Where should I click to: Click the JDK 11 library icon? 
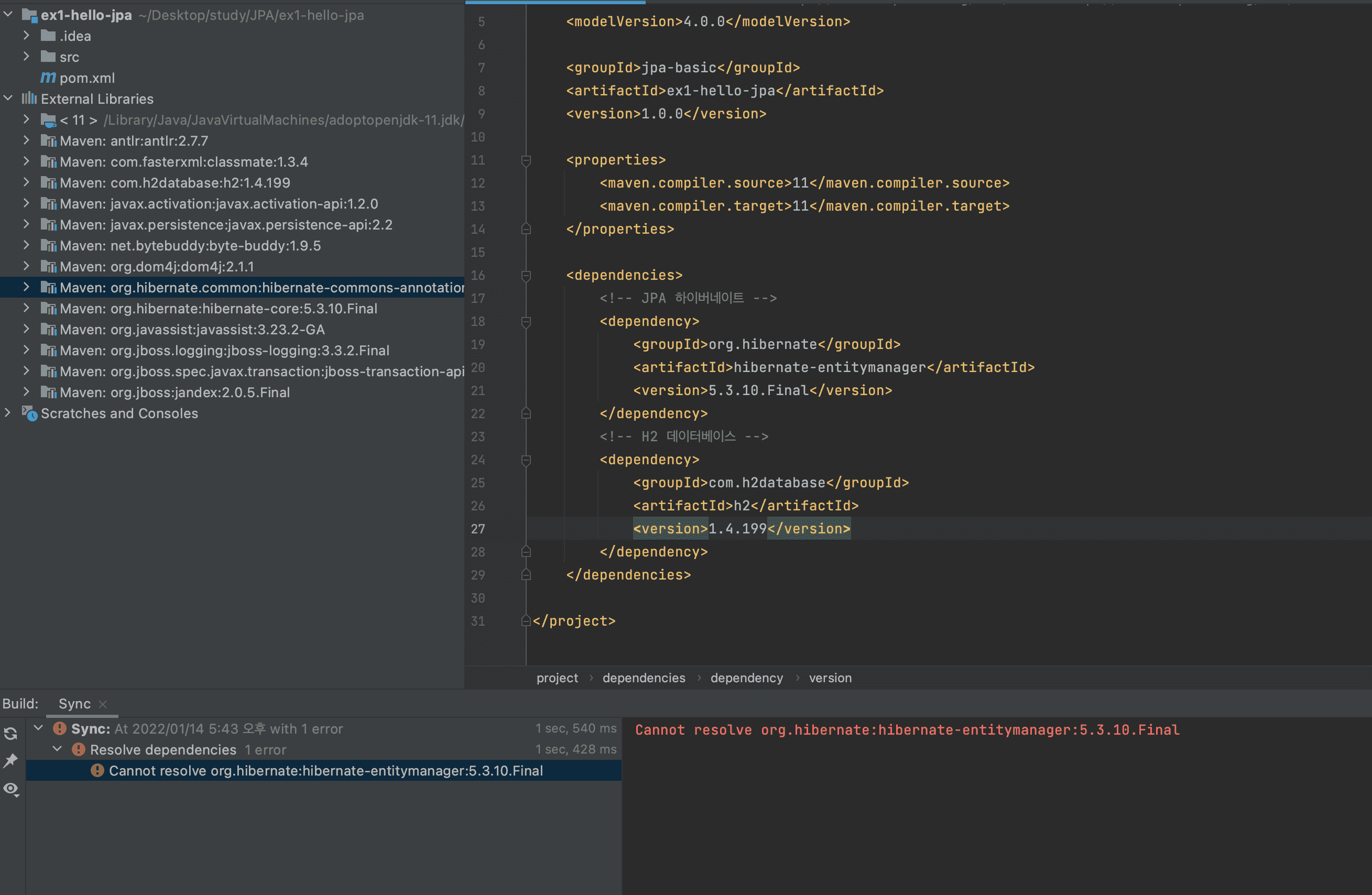(x=48, y=120)
